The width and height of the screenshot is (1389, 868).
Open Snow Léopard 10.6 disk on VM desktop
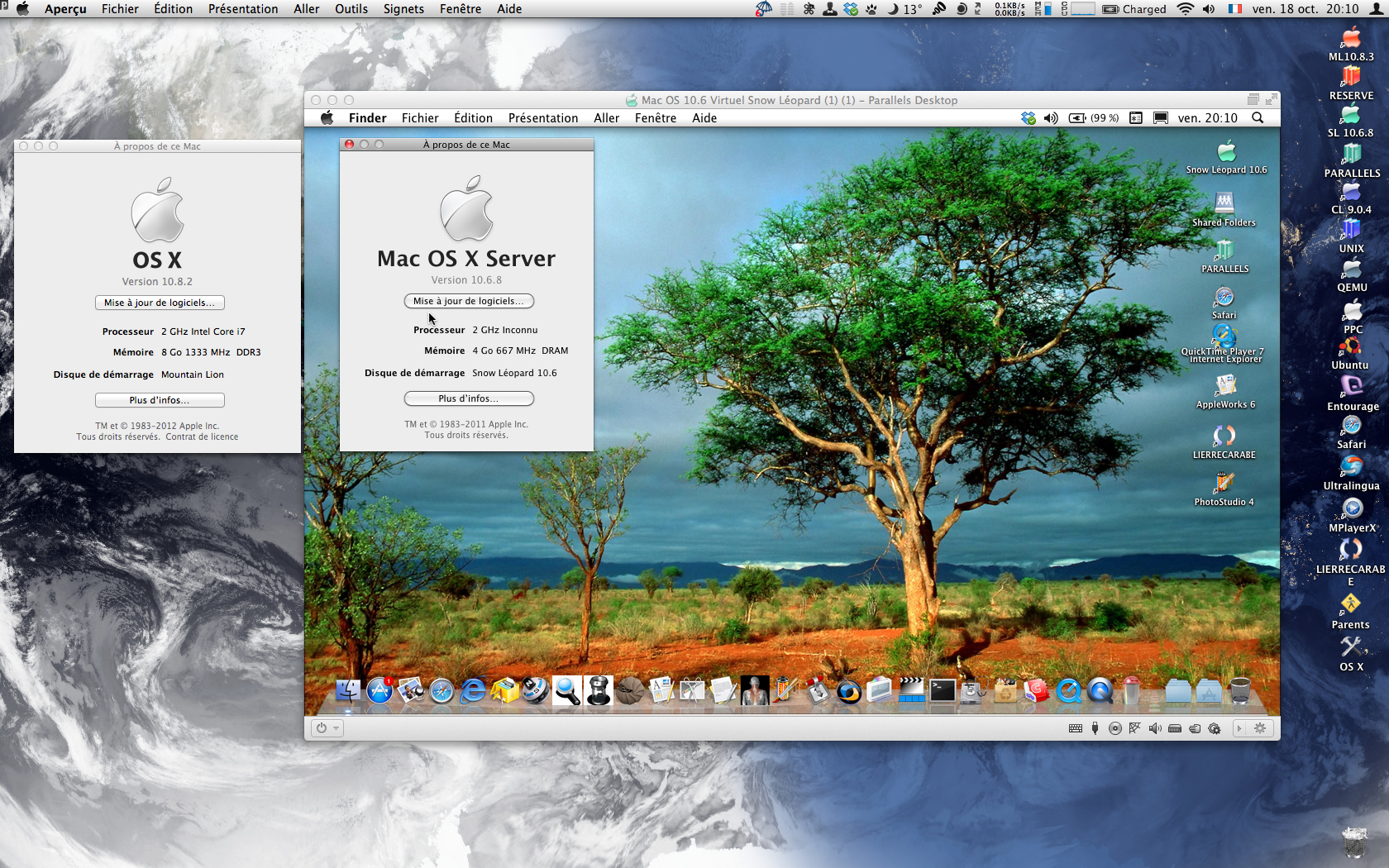pyautogui.click(x=1226, y=158)
